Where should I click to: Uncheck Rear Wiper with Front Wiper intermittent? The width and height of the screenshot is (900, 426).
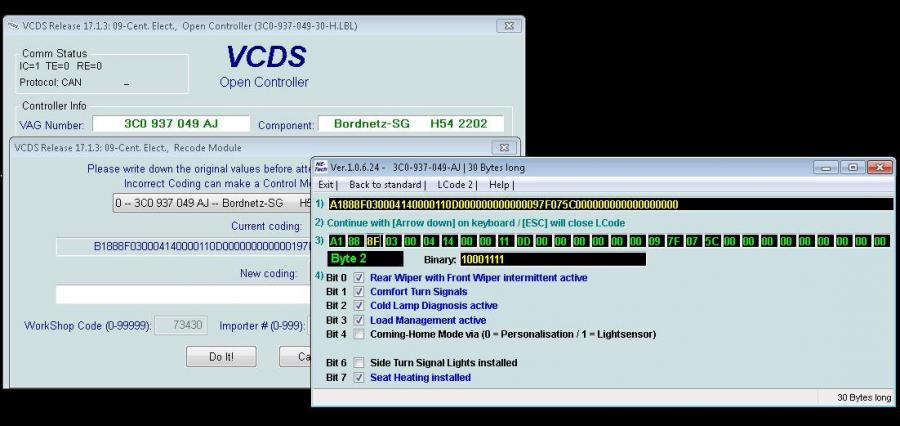point(359,277)
